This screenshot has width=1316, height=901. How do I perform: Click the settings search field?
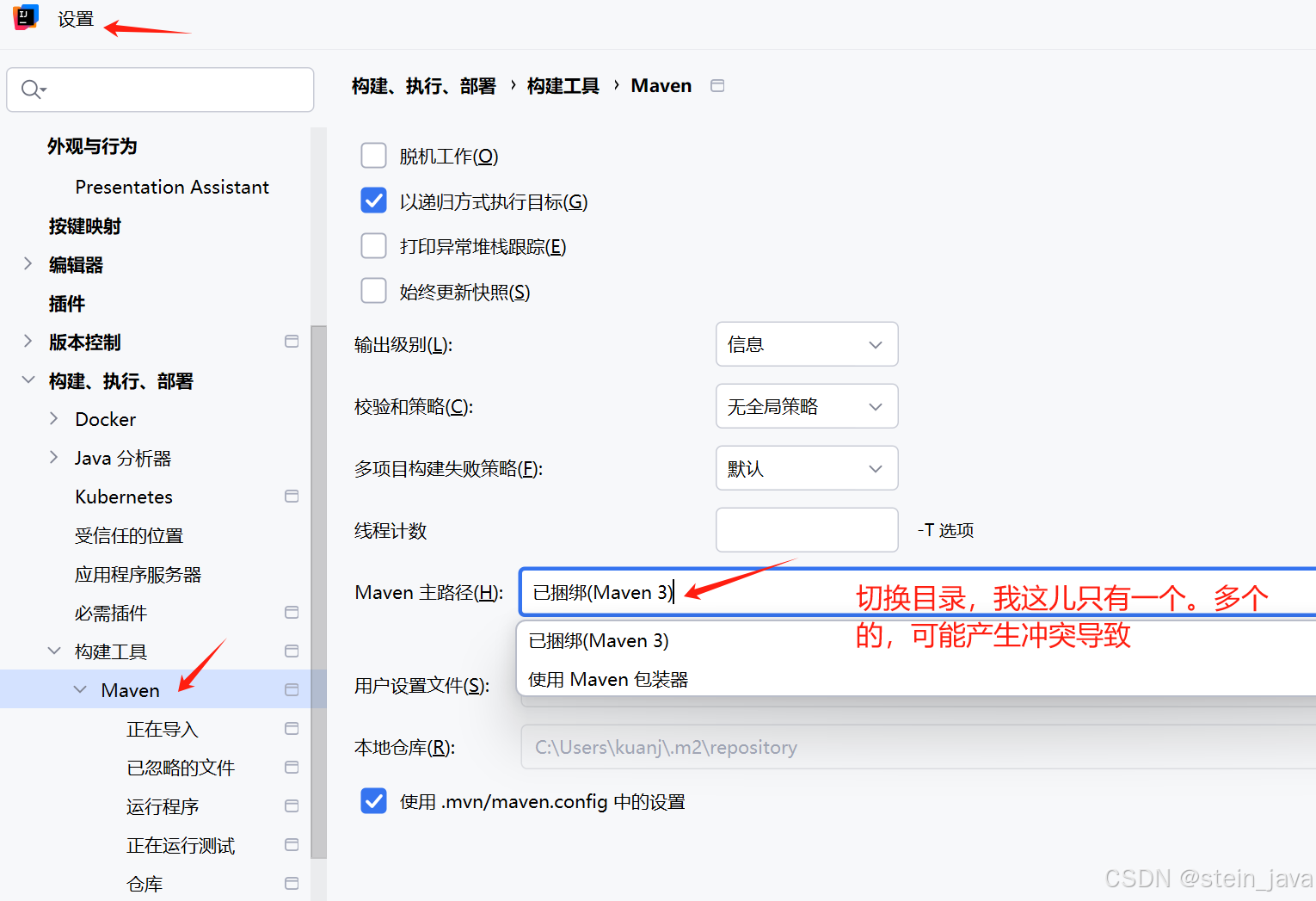[x=160, y=89]
